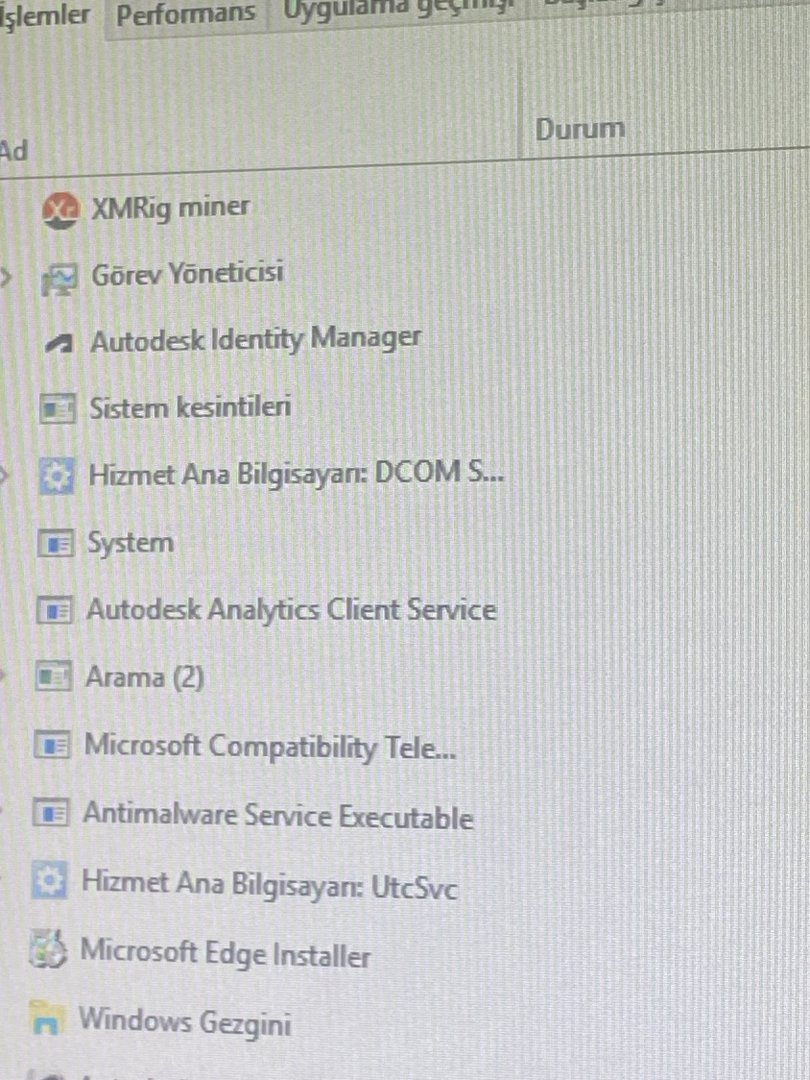
Task: Click the Arama (2) process icon
Action: (53, 676)
